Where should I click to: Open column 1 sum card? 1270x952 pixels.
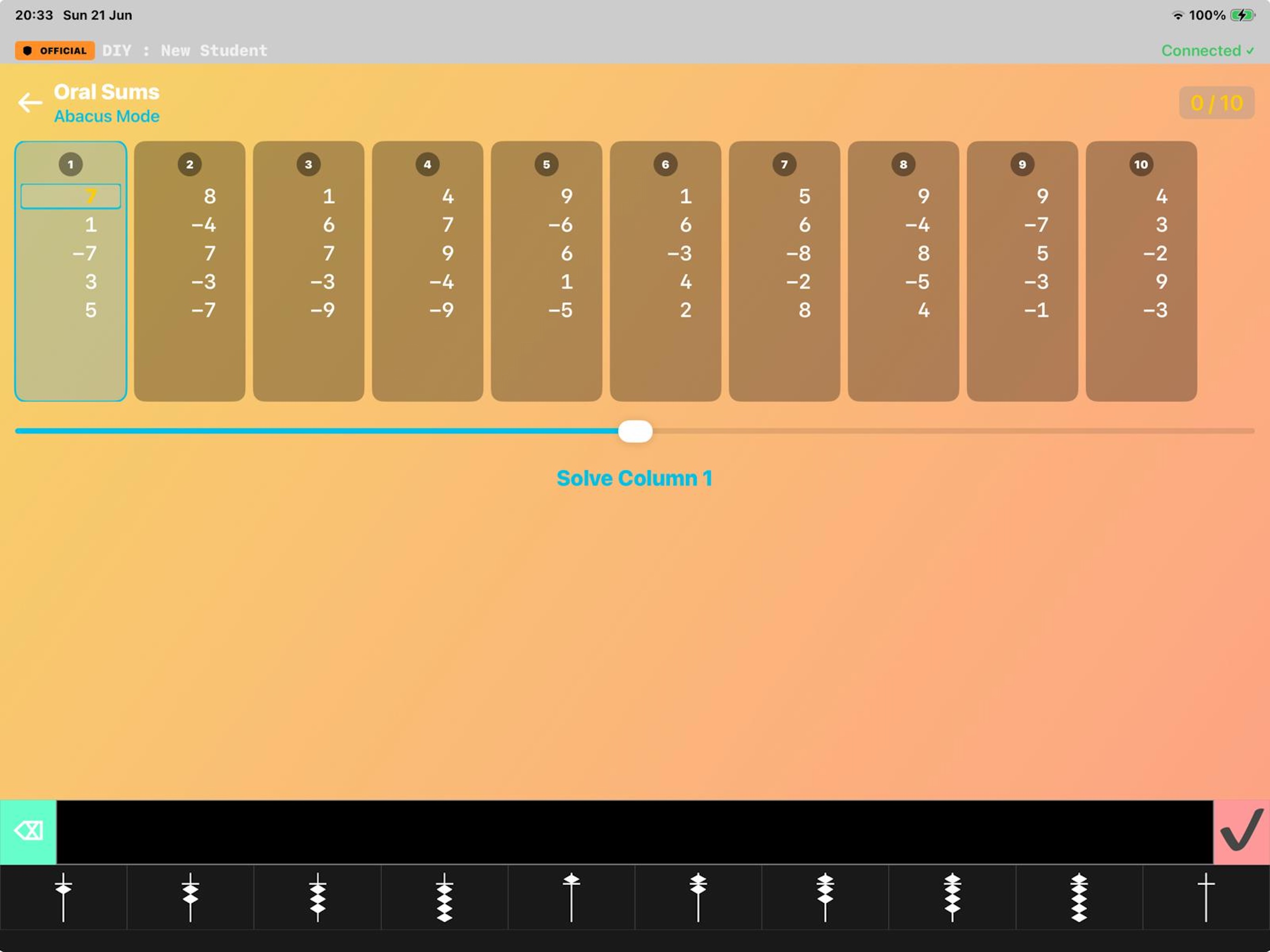pyautogui.click(x=71, y=271)
